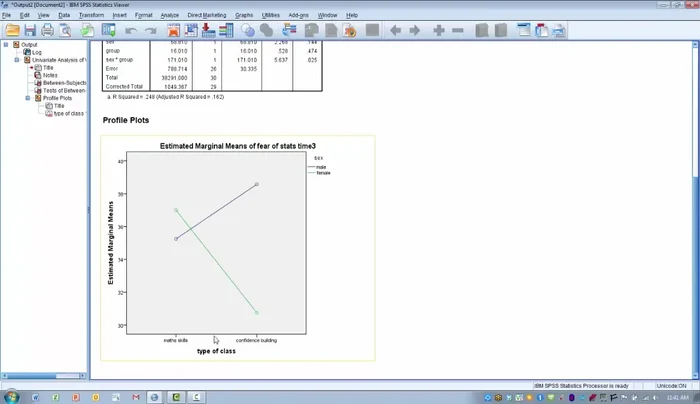Open the Analyze menu

click(169, 15)
